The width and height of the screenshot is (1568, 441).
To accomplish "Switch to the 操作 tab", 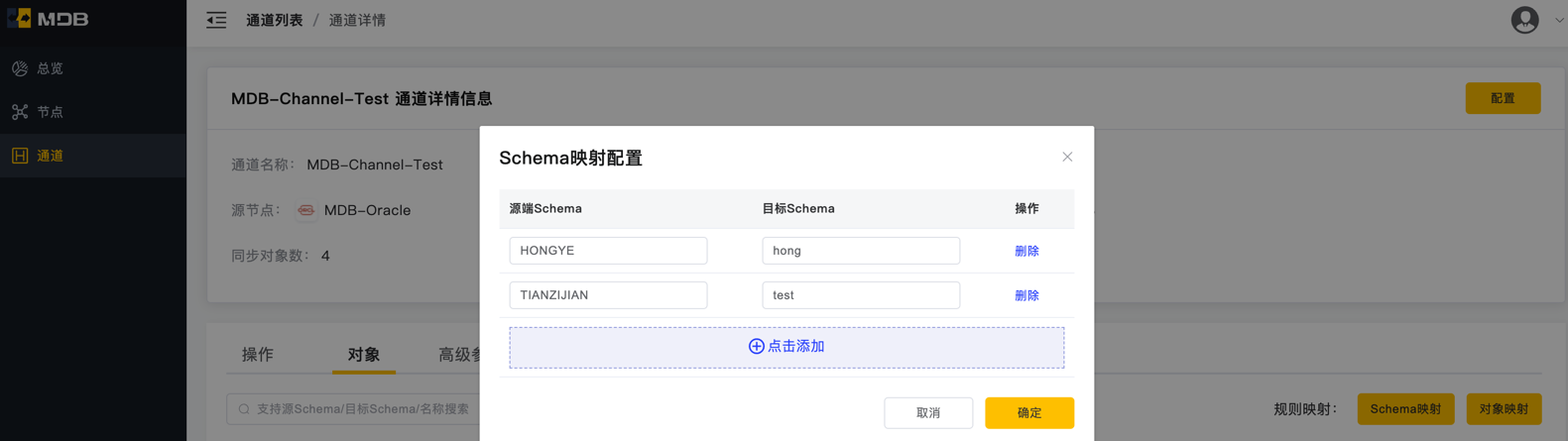I will 258,354.
